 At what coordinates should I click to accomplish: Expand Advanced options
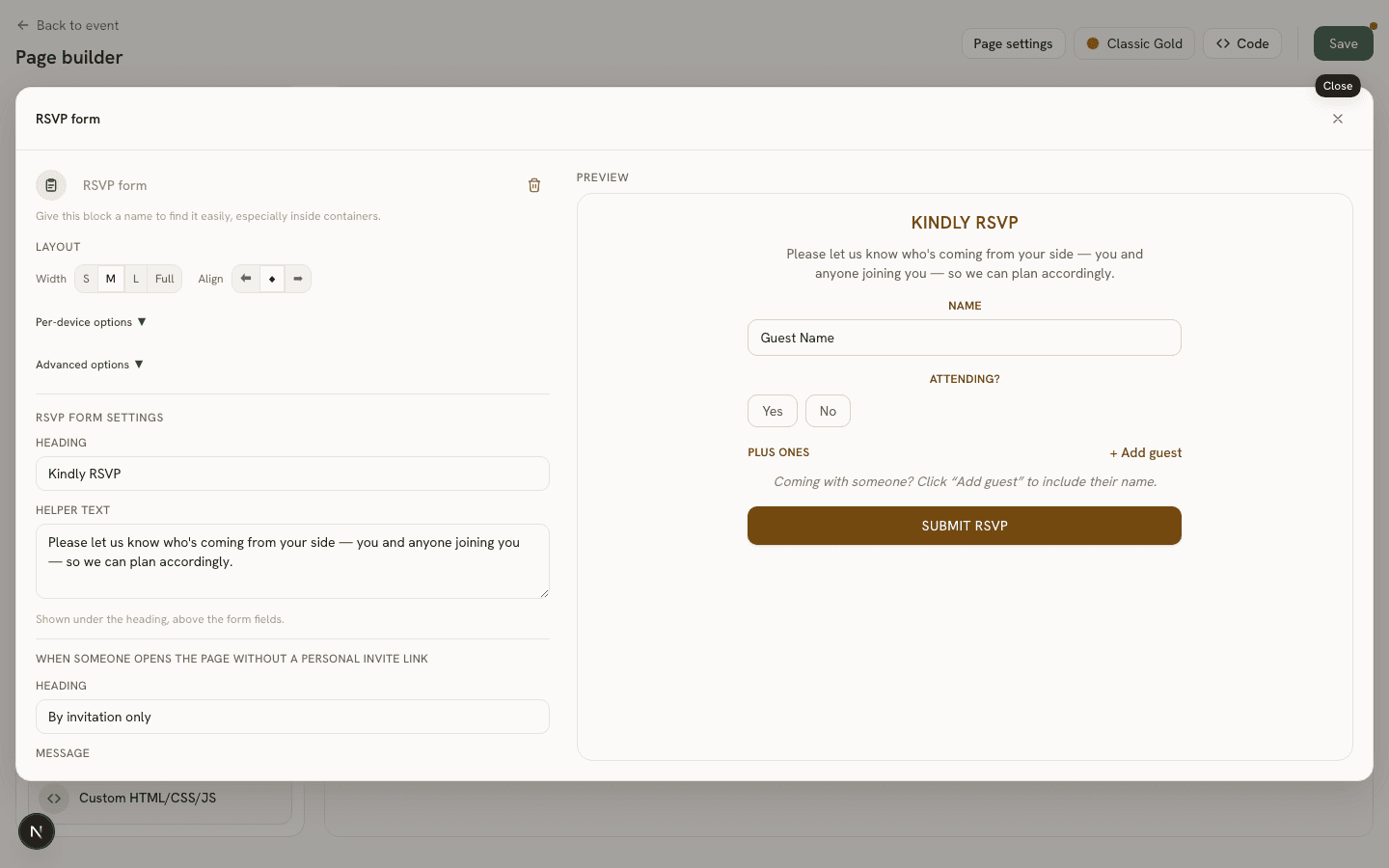click(x=90, y=365)
